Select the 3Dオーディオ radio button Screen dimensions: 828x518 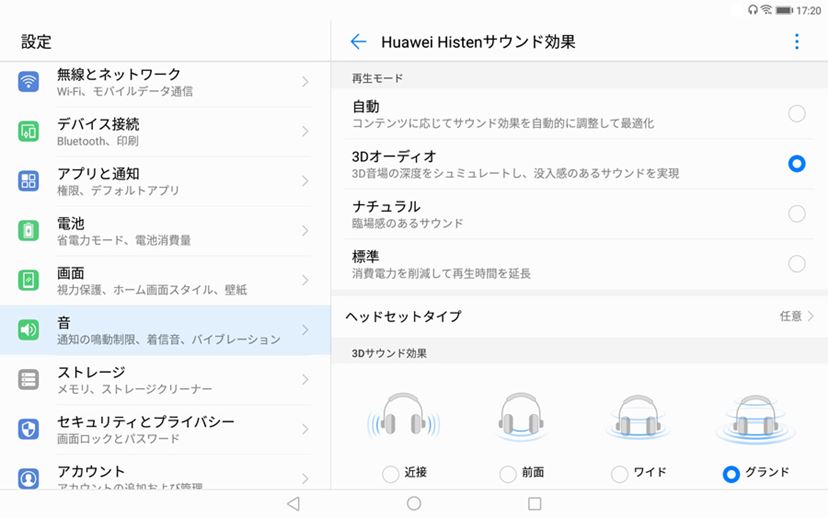coord(797,164)
